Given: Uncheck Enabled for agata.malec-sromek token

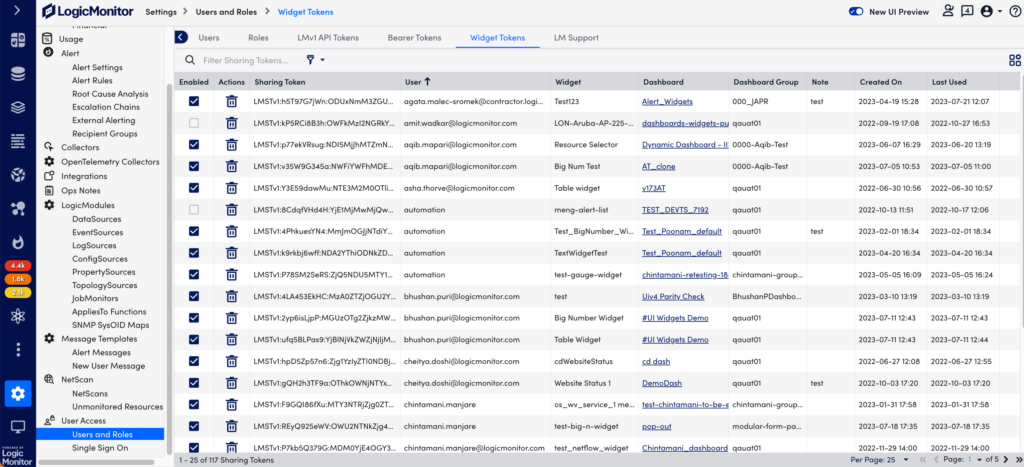Looking at the screenshot, I should 194,101.
